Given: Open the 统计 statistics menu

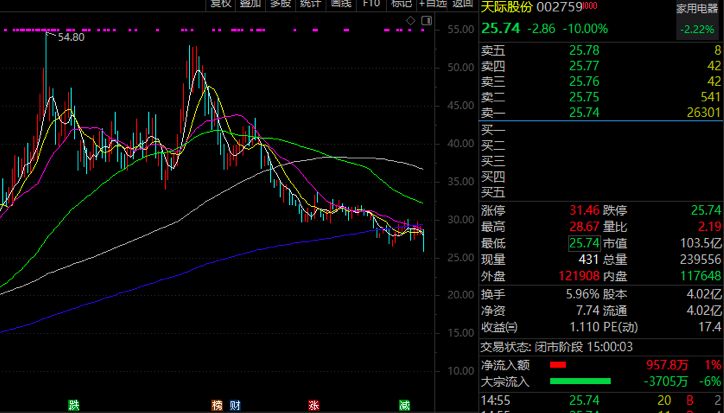Looking at the screenshot, I should [x=311, y=4].
